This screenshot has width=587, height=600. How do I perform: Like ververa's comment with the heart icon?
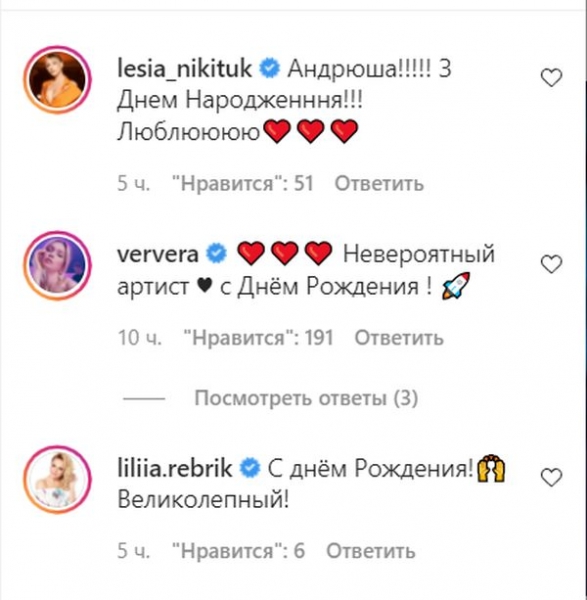(551, 264)
